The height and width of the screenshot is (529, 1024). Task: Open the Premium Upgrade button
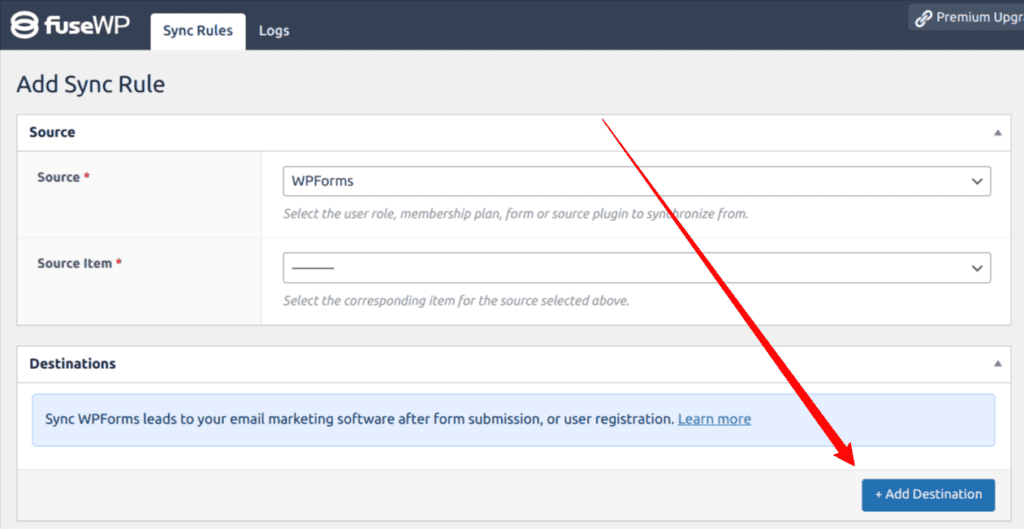click(x=967, y=18)
